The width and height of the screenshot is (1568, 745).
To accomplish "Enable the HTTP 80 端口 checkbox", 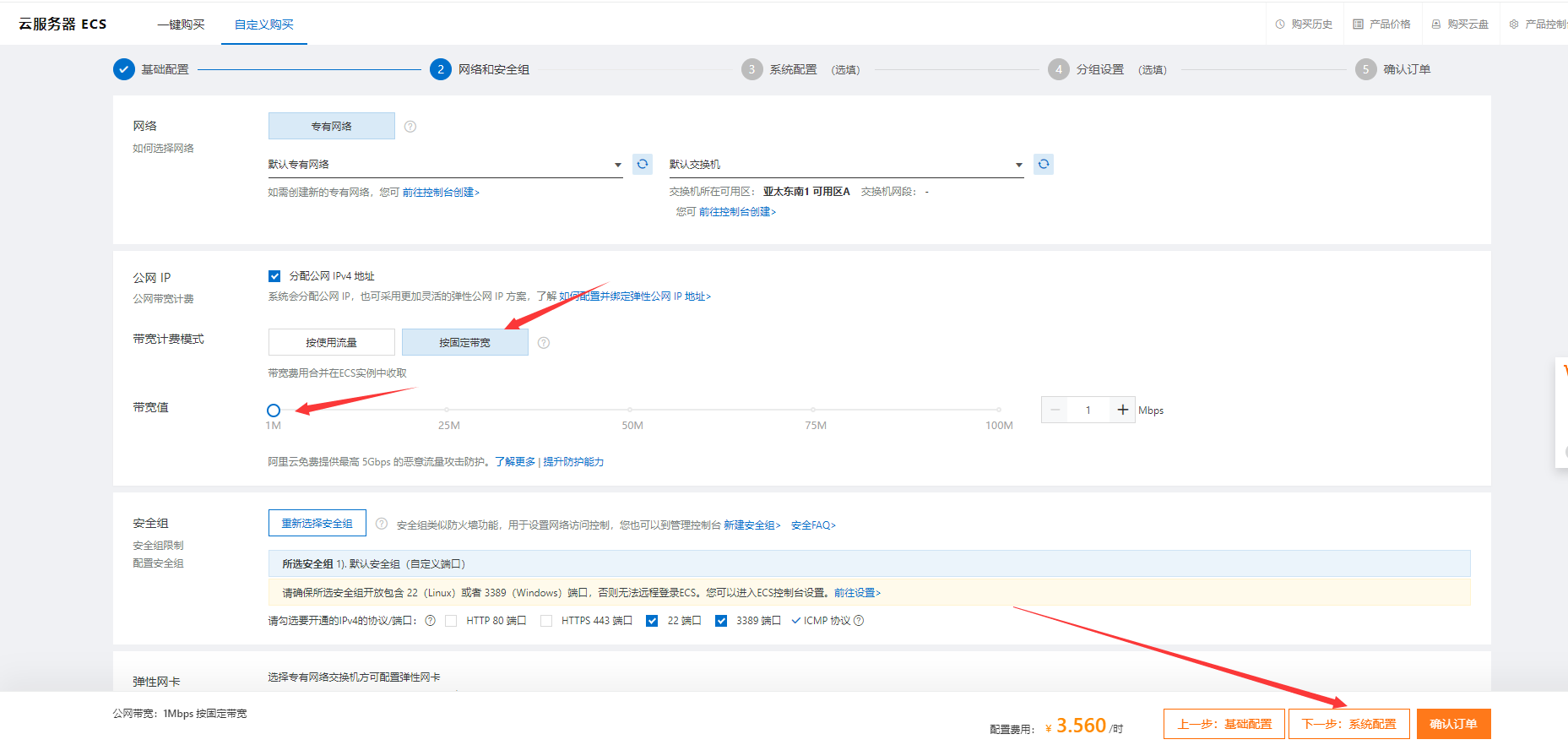I will click(x=451, y=621).
